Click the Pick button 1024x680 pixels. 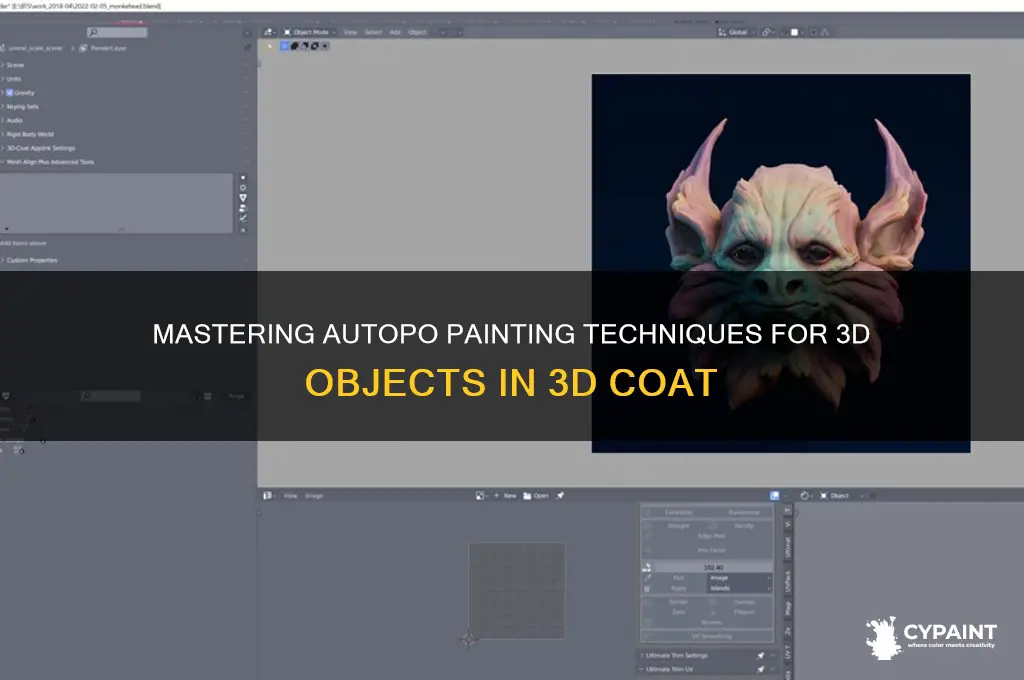[679, 578]
